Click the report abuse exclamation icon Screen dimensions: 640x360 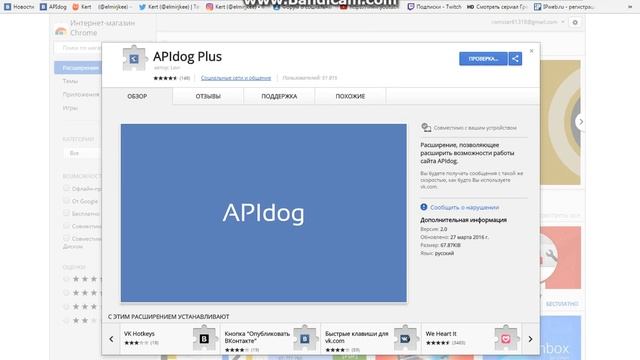pos(424,207)
